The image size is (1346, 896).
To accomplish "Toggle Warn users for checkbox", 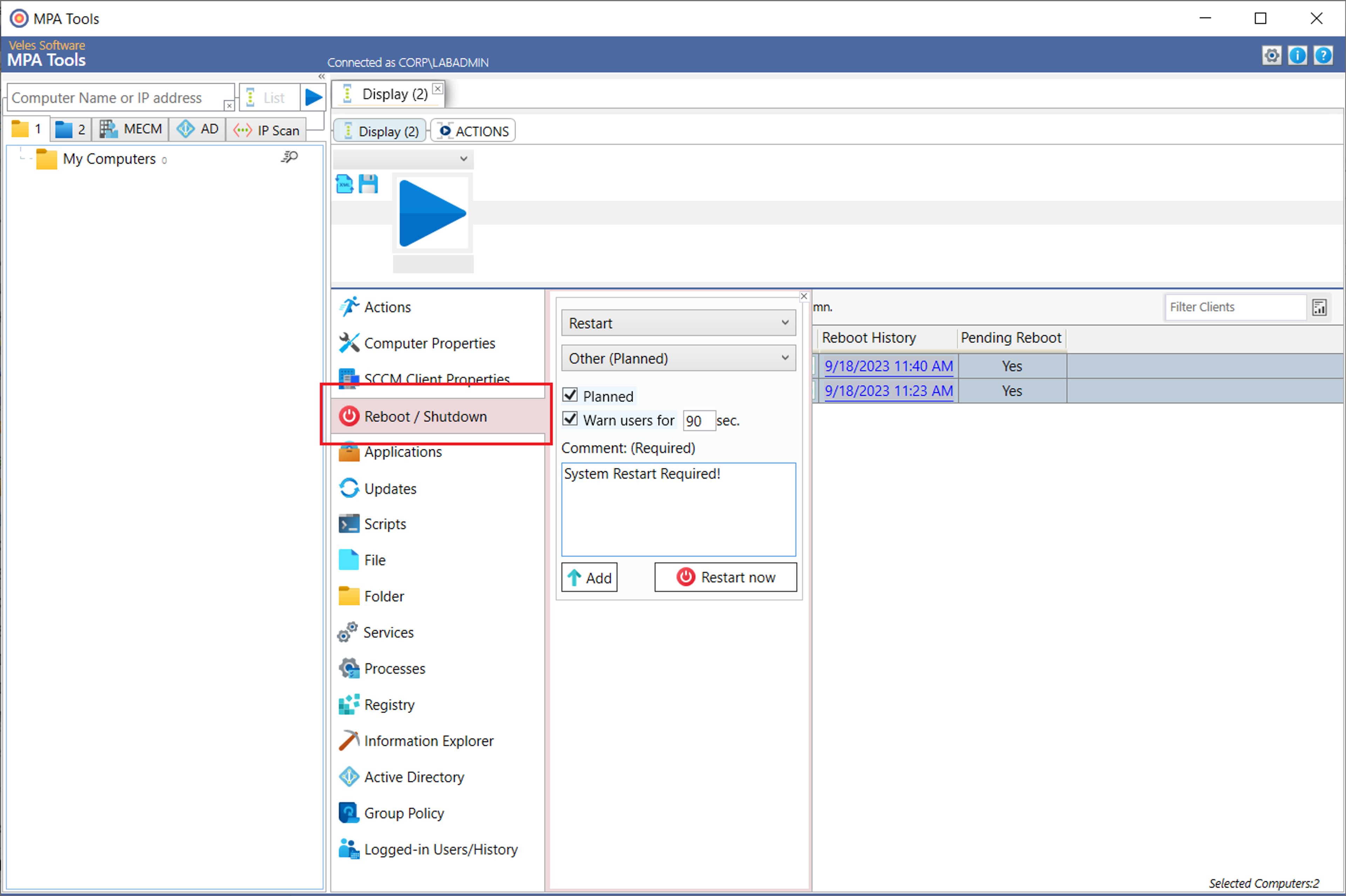I will coord(570,419).
